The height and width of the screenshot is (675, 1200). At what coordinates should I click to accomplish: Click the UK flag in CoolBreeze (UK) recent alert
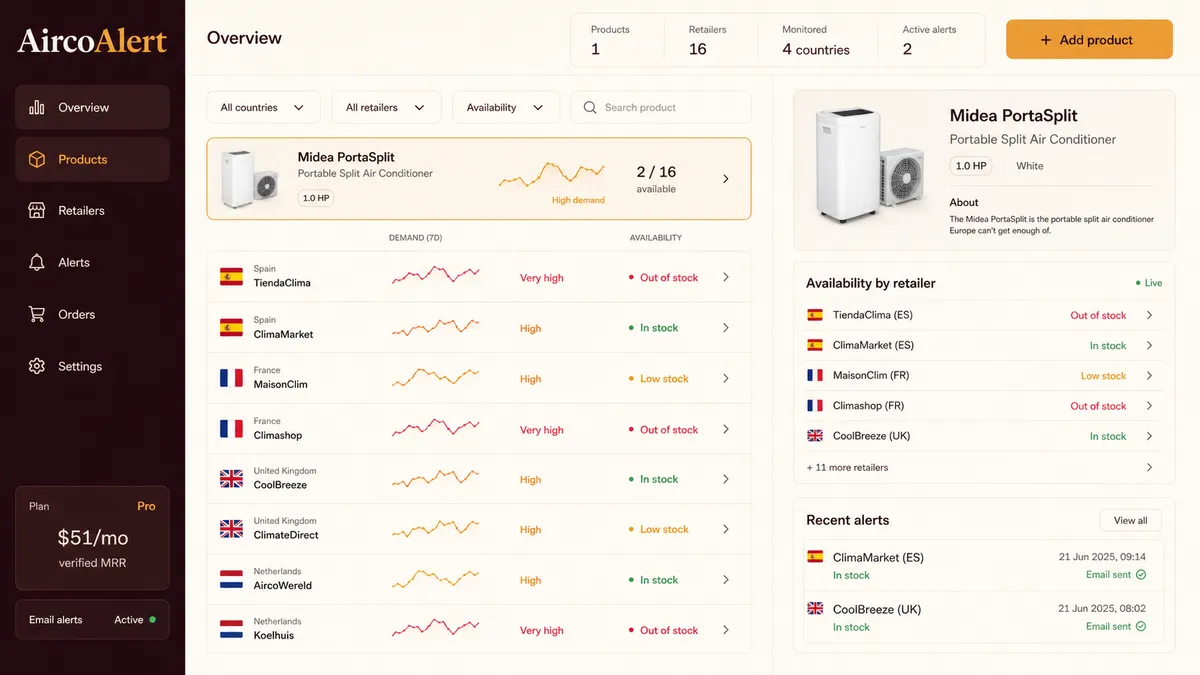coord(815,609)
